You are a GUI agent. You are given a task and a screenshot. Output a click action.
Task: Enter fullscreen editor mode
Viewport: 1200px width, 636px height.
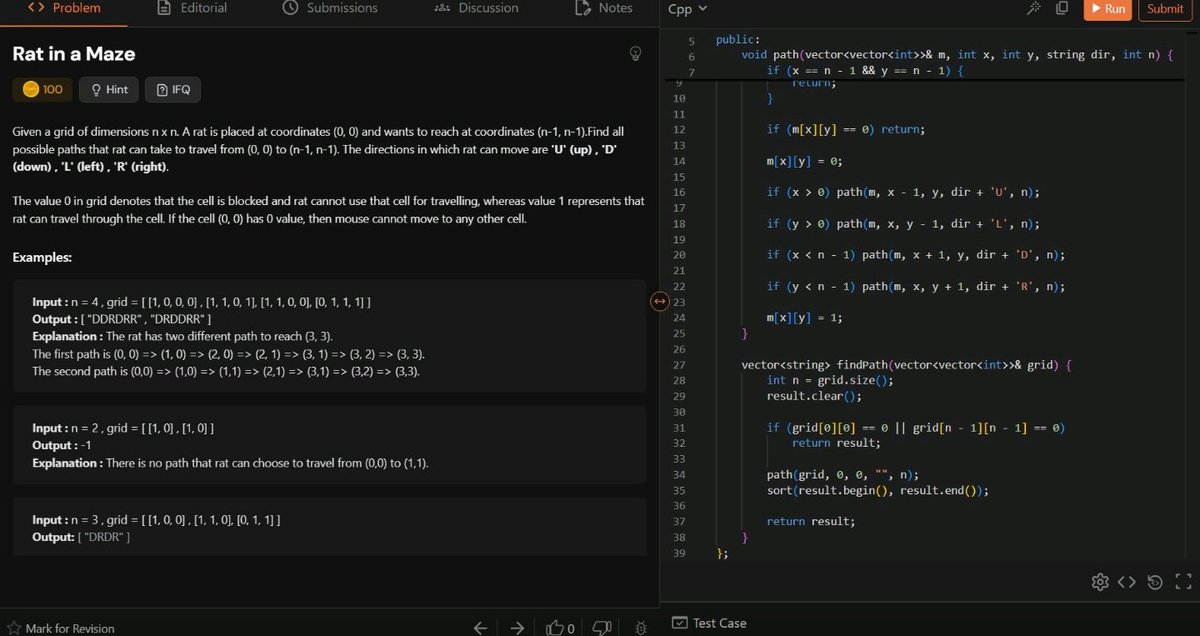click(1182, 581)
